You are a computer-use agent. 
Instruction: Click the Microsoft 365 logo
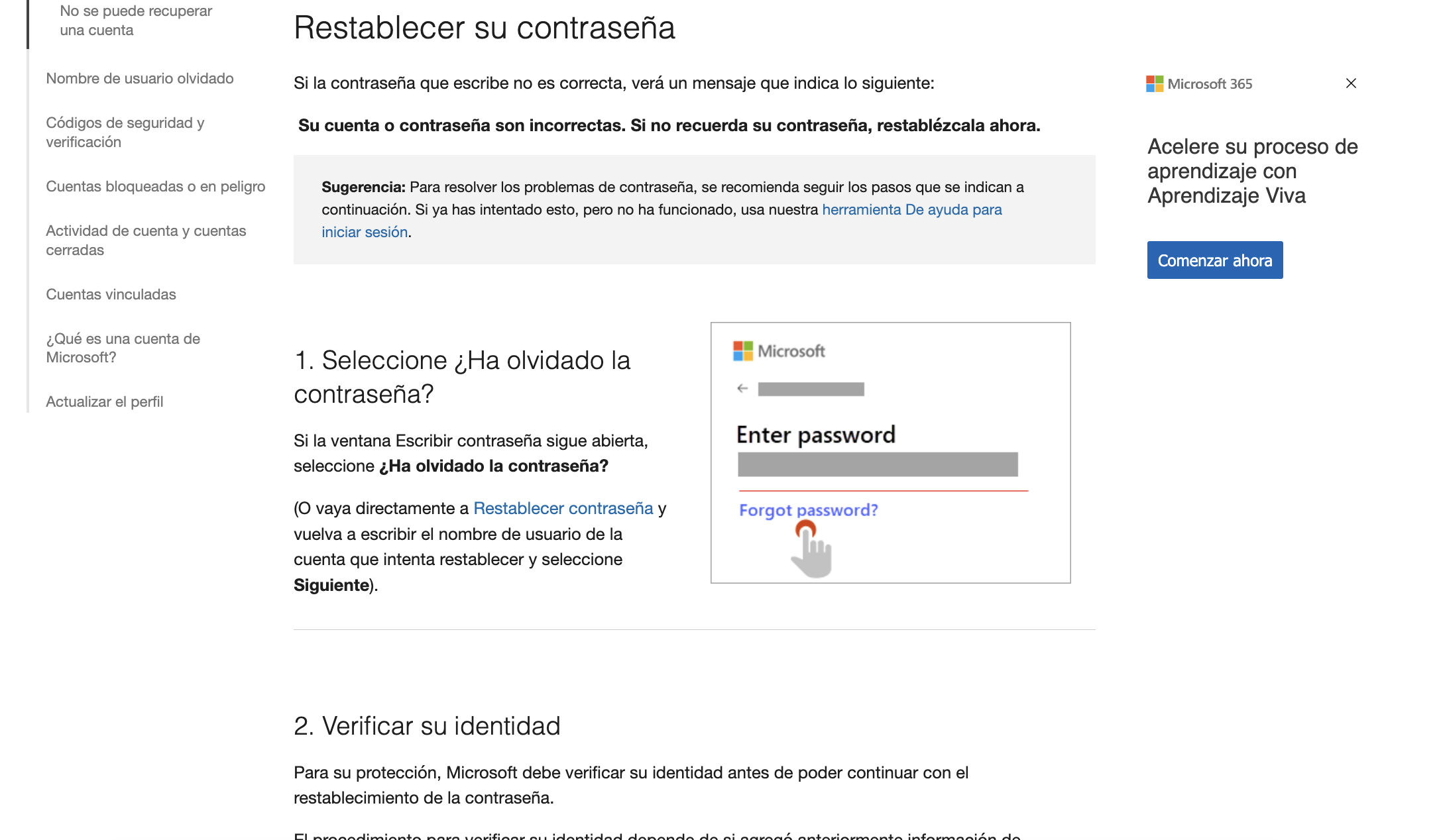point(1199,84)
